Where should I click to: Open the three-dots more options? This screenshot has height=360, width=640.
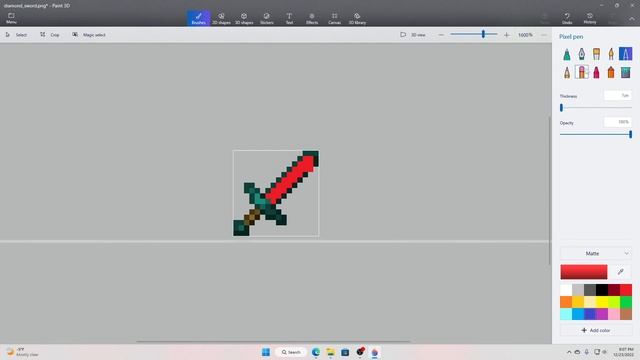point(544,35)
